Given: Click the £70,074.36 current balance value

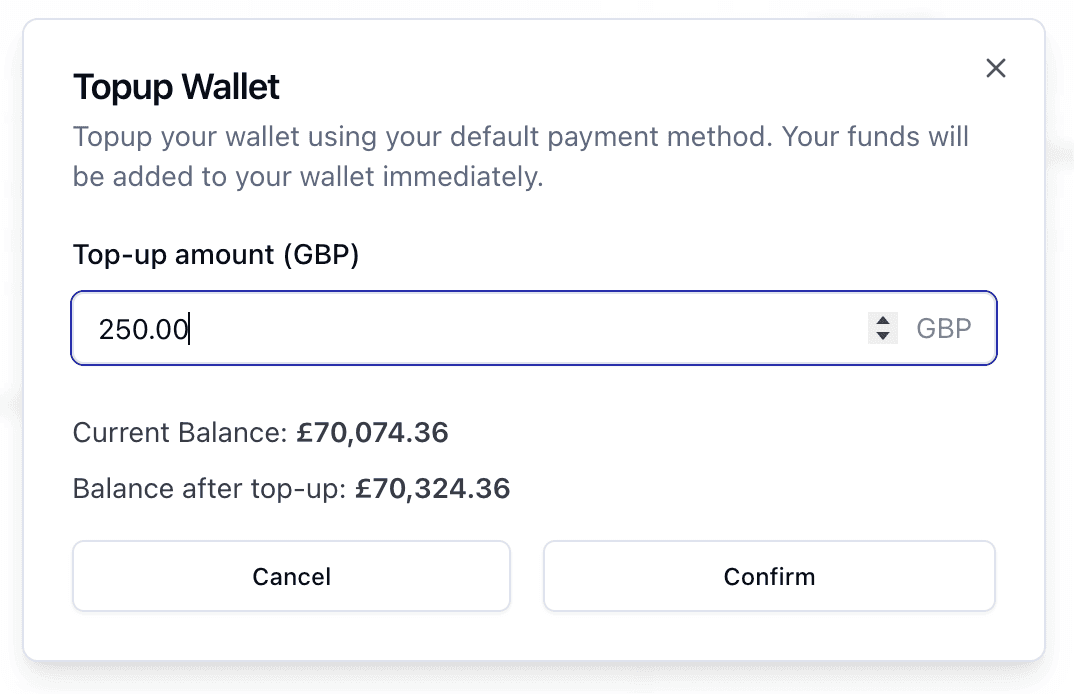Looking at the screenshot, I should pyautogui.click(x=372, y=433).
